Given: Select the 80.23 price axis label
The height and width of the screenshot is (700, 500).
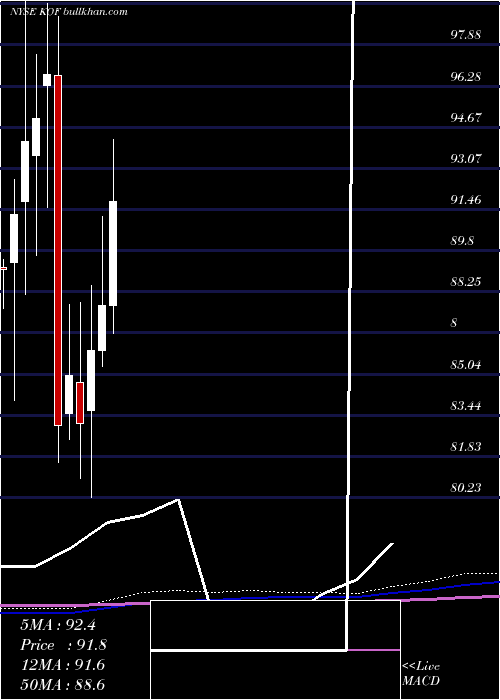Looking at the screenshot, I should [x=466, y=488].
